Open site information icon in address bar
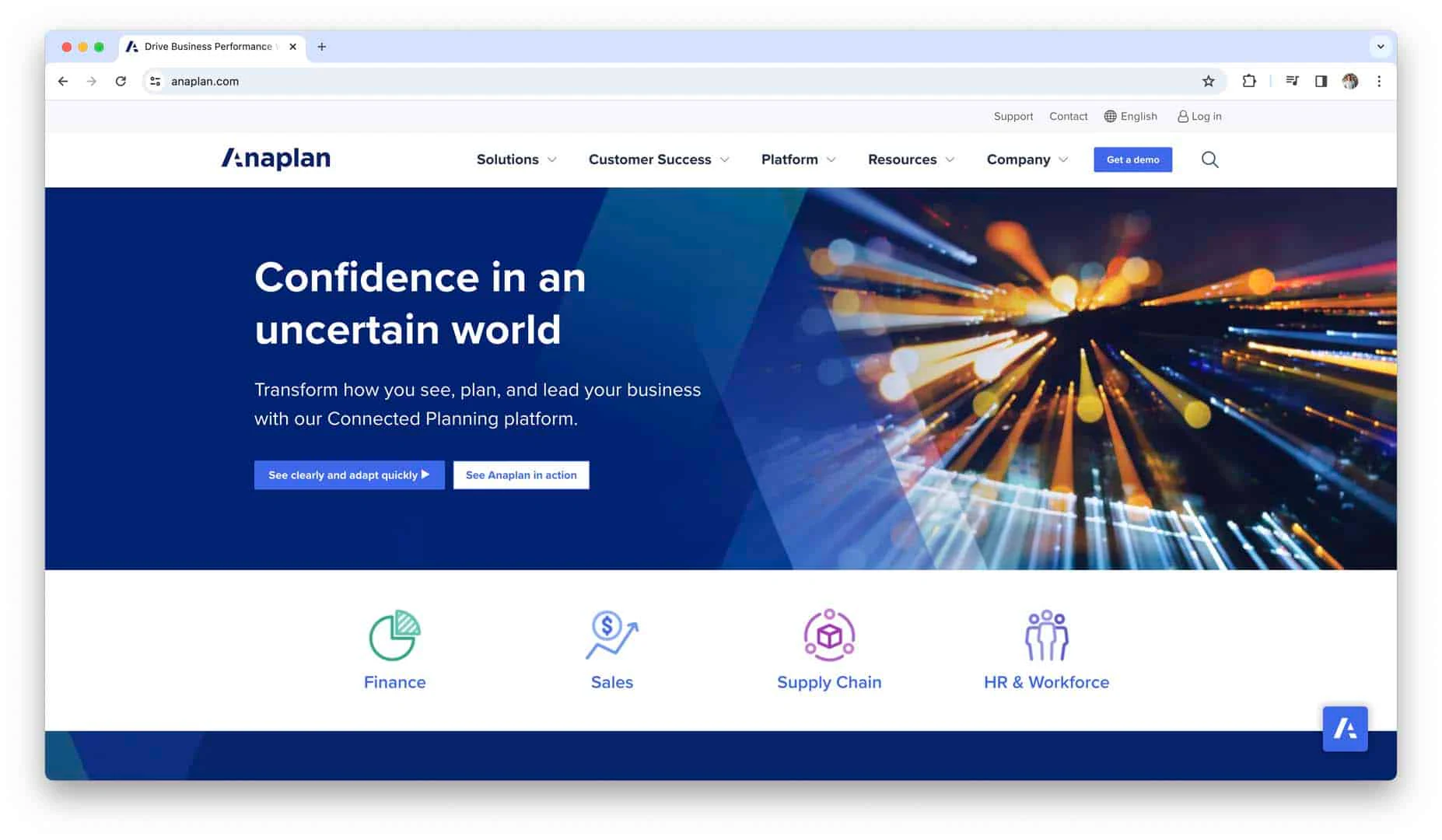The height and width of the screenshot is (840, 1442). click(x=156, y=81)
